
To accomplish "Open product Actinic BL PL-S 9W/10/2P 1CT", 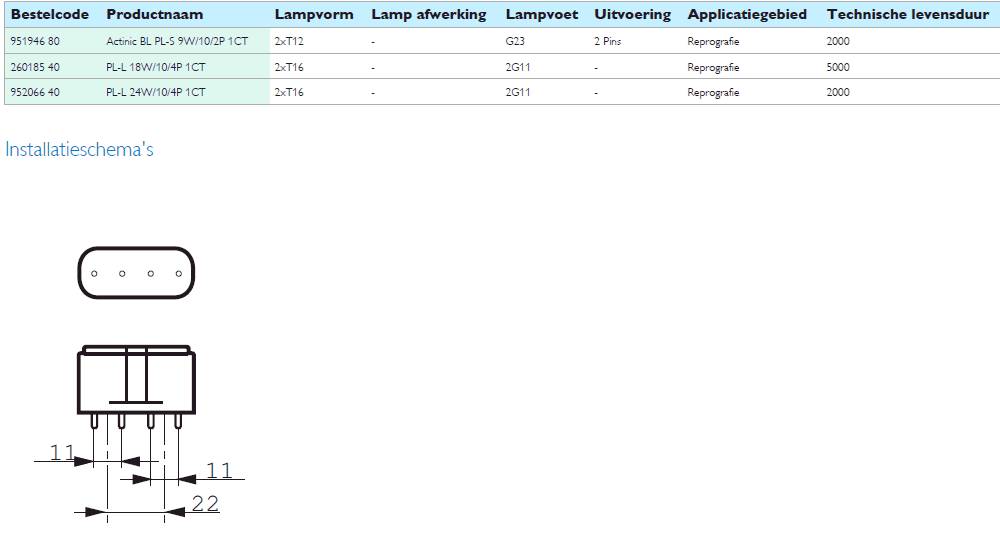I will point(177,42).
